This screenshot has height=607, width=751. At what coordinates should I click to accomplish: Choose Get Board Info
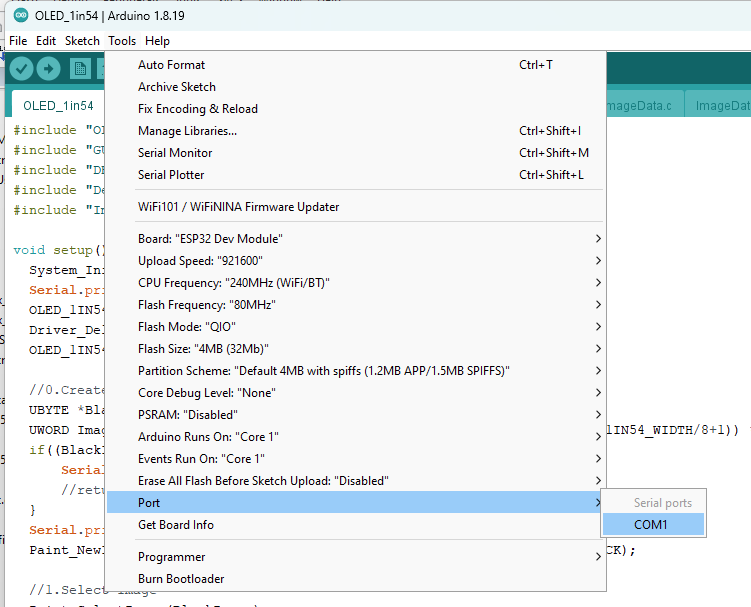pyautogui.click(x=356, y=525)
